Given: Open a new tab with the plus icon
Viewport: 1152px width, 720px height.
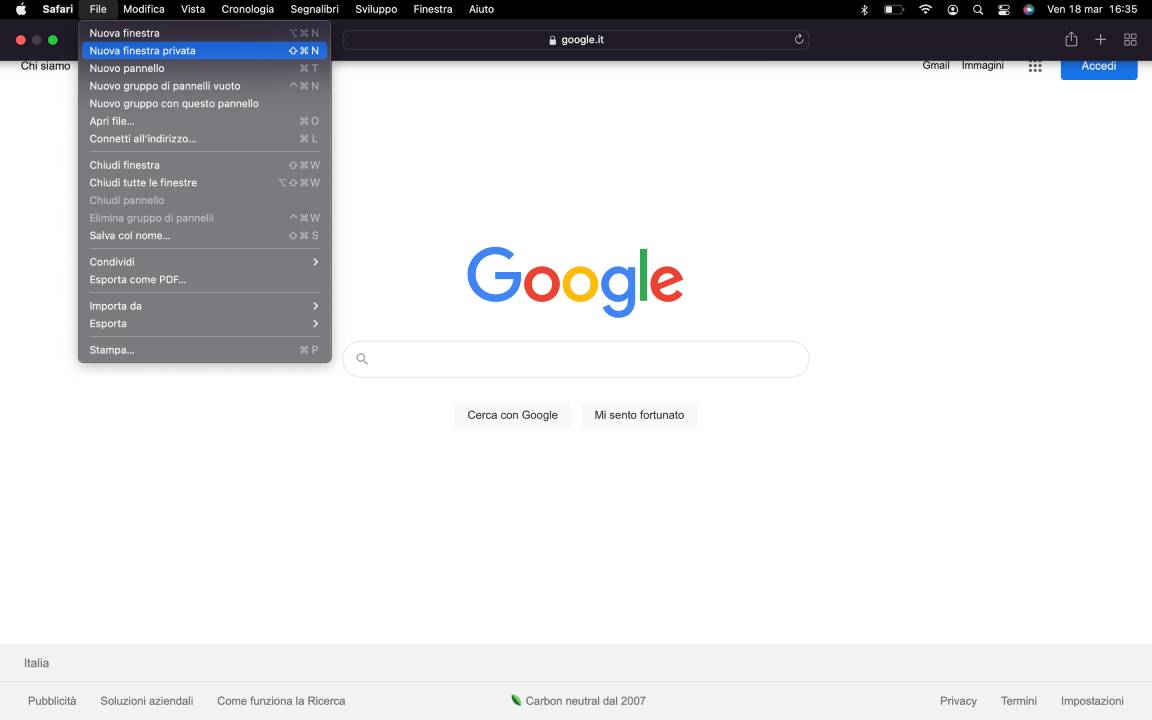Looking at the screenshot, I should coord(1100,39).
